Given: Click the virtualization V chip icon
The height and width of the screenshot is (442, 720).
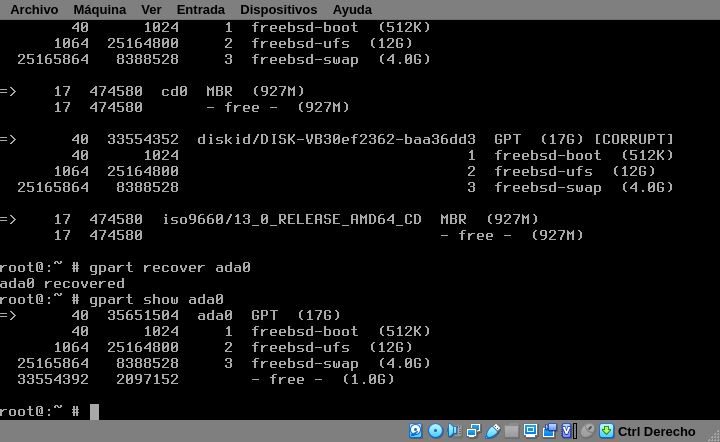Looking at the screenshot, I should (569, 431).
